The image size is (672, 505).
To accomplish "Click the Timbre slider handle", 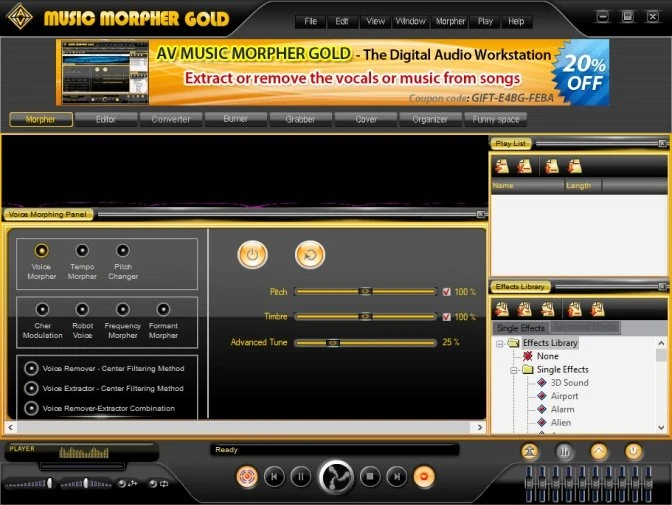I will point(365,316).
